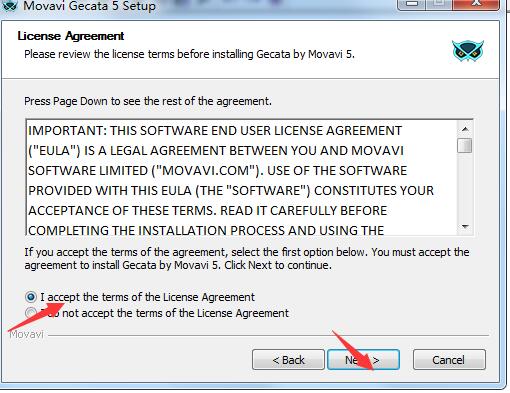
Task: Click the Press Page Down instruction text
Action: click(x=148, y=101)
